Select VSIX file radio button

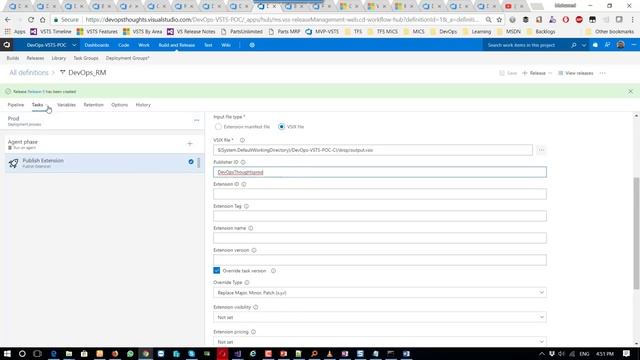[x=281, y=127]
